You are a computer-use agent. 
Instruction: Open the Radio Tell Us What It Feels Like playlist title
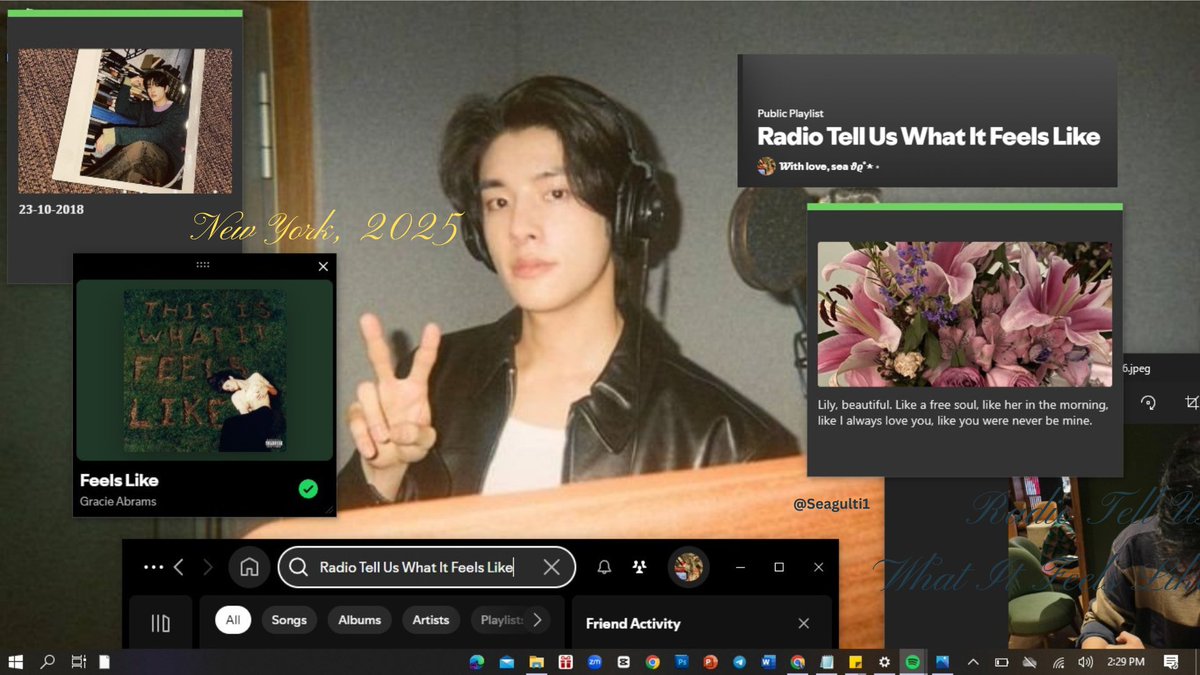928,137
